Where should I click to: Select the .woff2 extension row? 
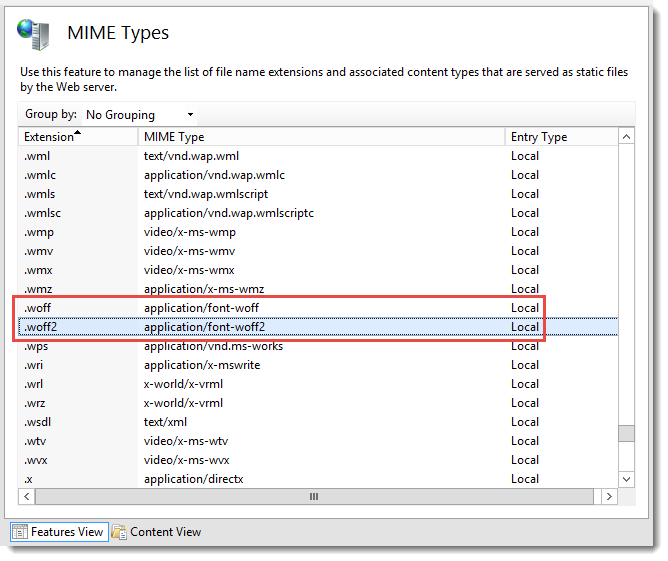point(318,327)
